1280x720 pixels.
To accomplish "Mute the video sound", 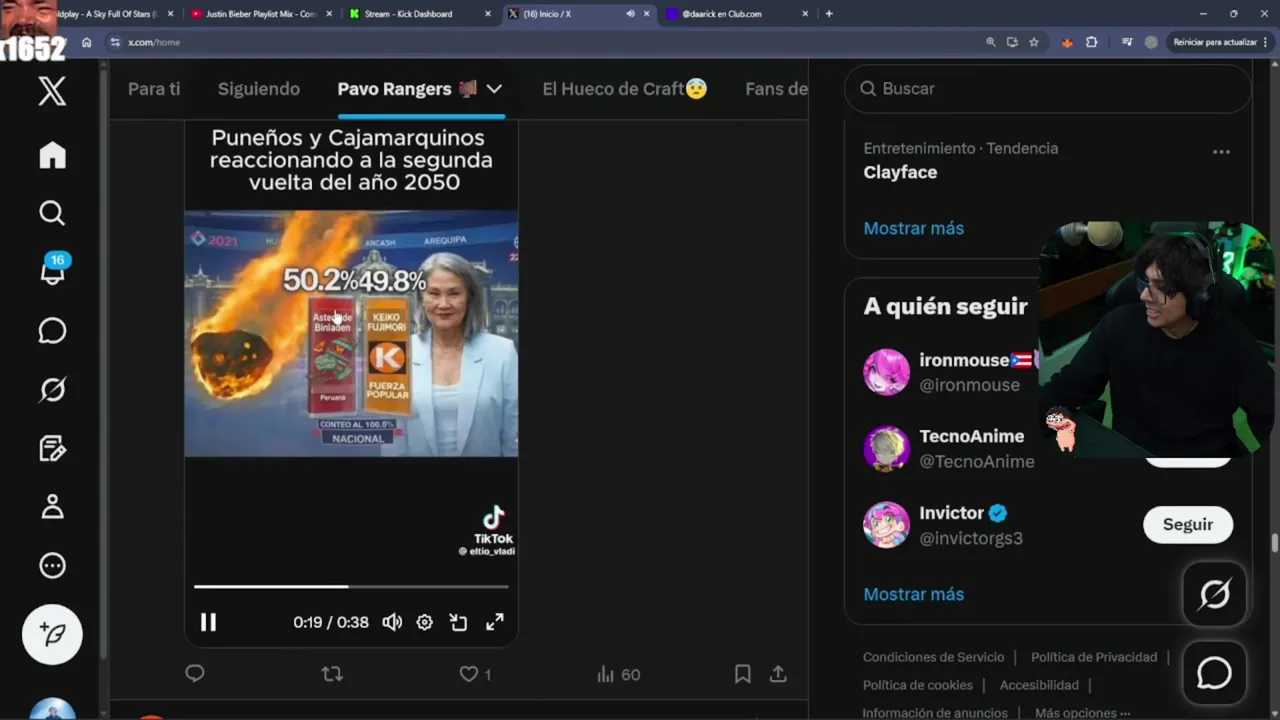I will click(x=392, y=622).
